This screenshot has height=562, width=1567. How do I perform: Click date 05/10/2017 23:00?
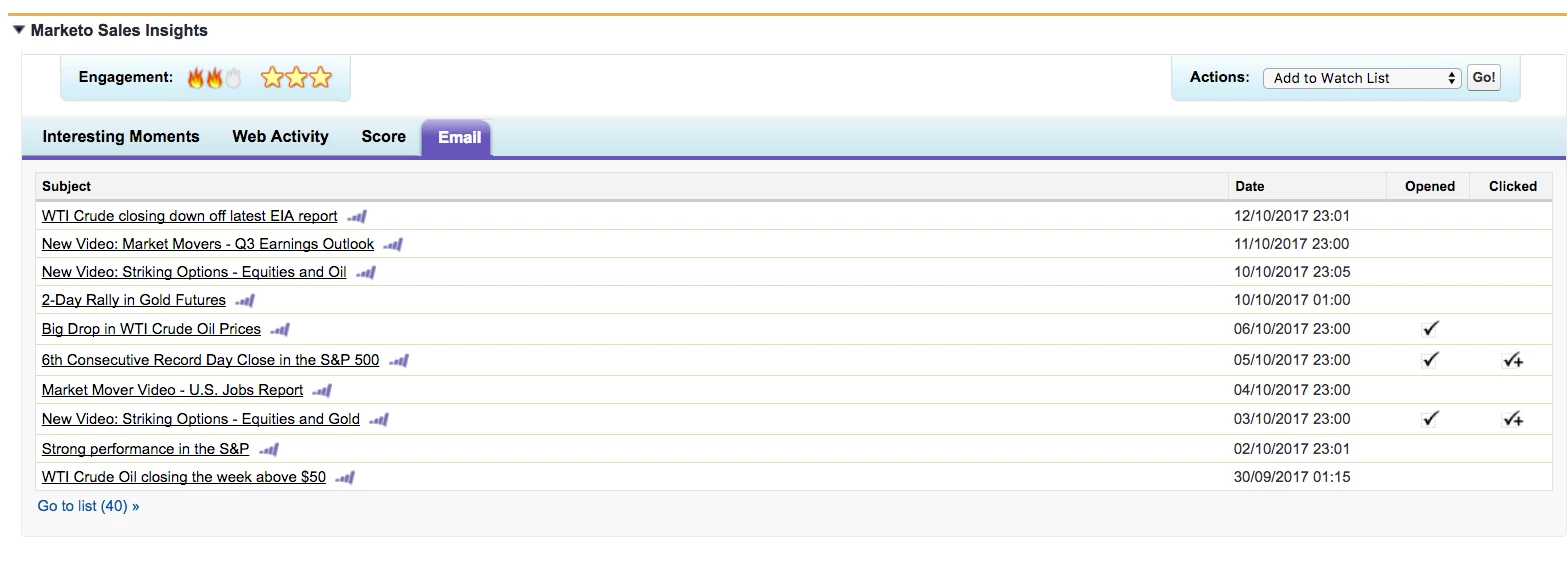pyautogui.click(x=1292, y=360)
